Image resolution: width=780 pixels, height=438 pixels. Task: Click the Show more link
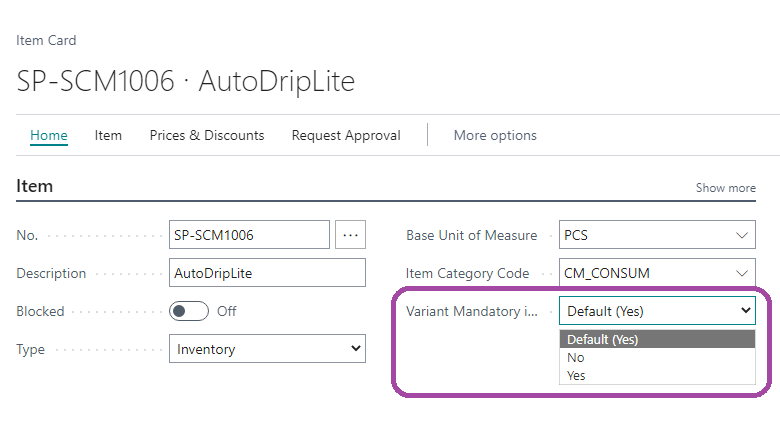pyautogui.click(x=725, y=188)
